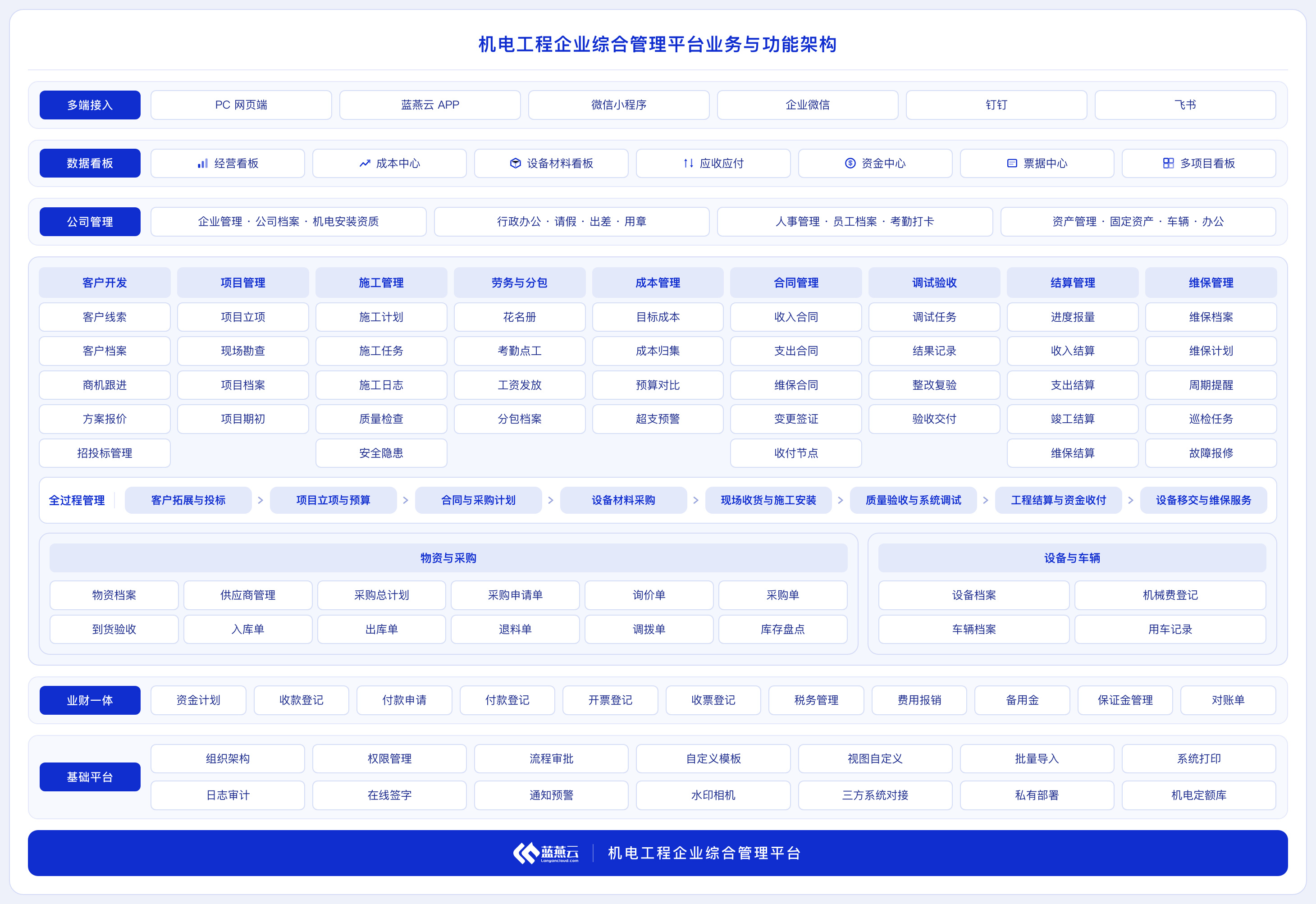
Task: Open the 微信小程序 access box
Action: point(619,105)
